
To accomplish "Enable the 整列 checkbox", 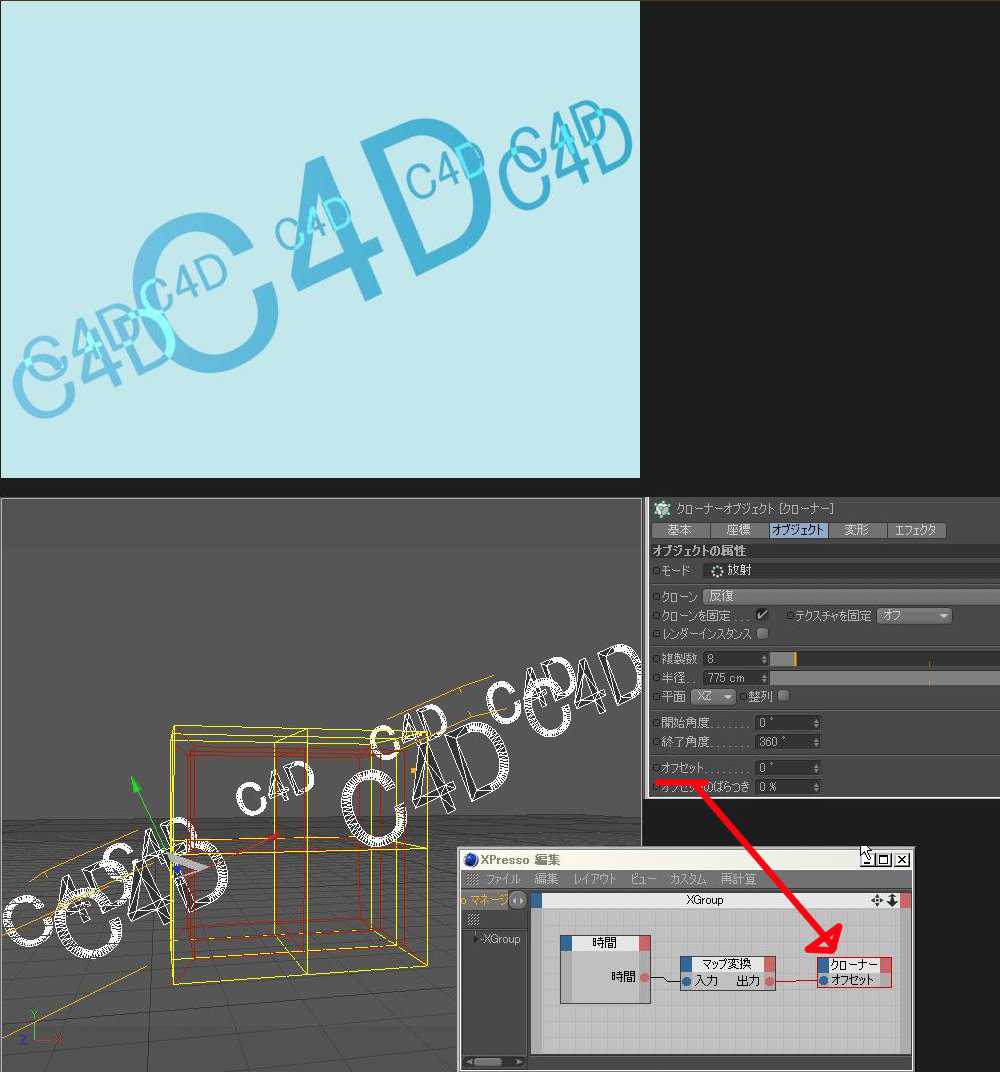I will [x=783, y=696].
